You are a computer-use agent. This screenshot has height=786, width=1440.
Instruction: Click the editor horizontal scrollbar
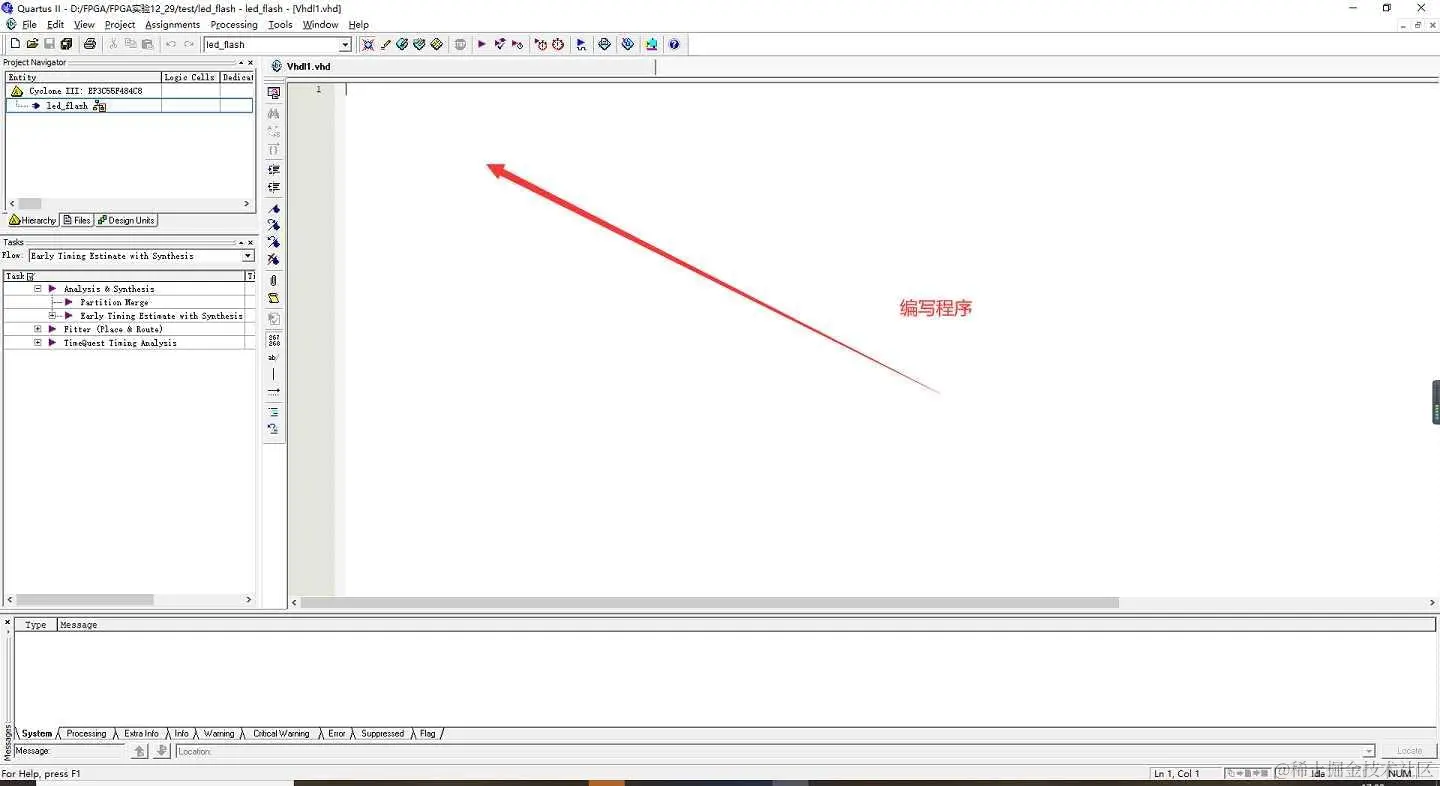[710, 603]
